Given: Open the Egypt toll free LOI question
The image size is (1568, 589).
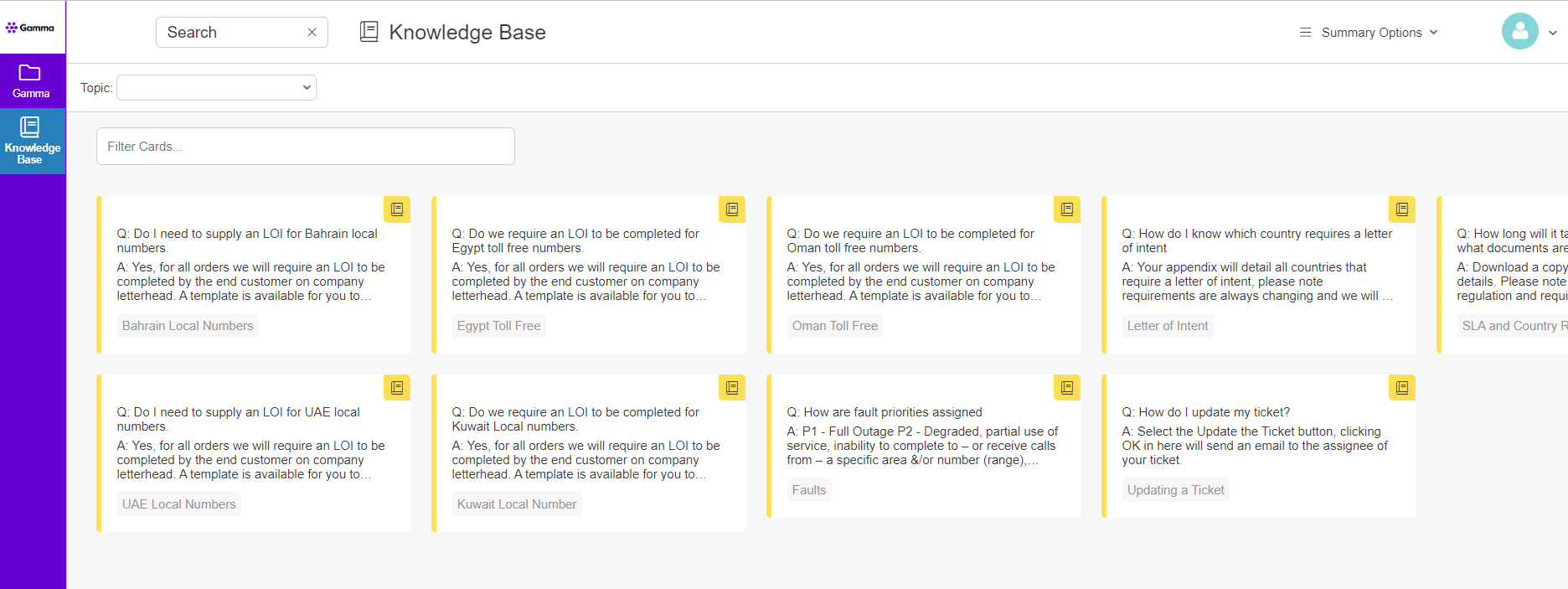Looking at the screenshot, I should click(x=575, y=240).
